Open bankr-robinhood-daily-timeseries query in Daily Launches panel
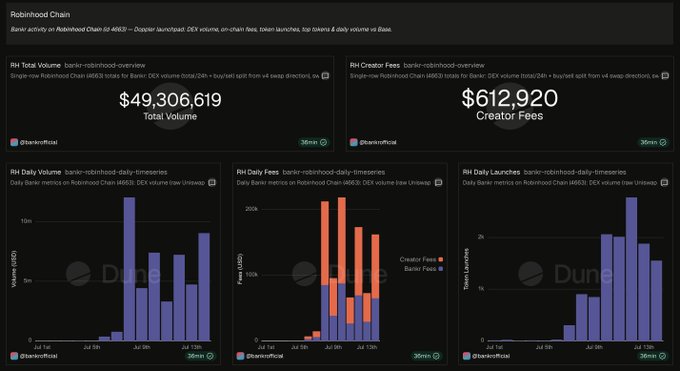The width and height of the screenshot is (680, 371). (575, 172)
